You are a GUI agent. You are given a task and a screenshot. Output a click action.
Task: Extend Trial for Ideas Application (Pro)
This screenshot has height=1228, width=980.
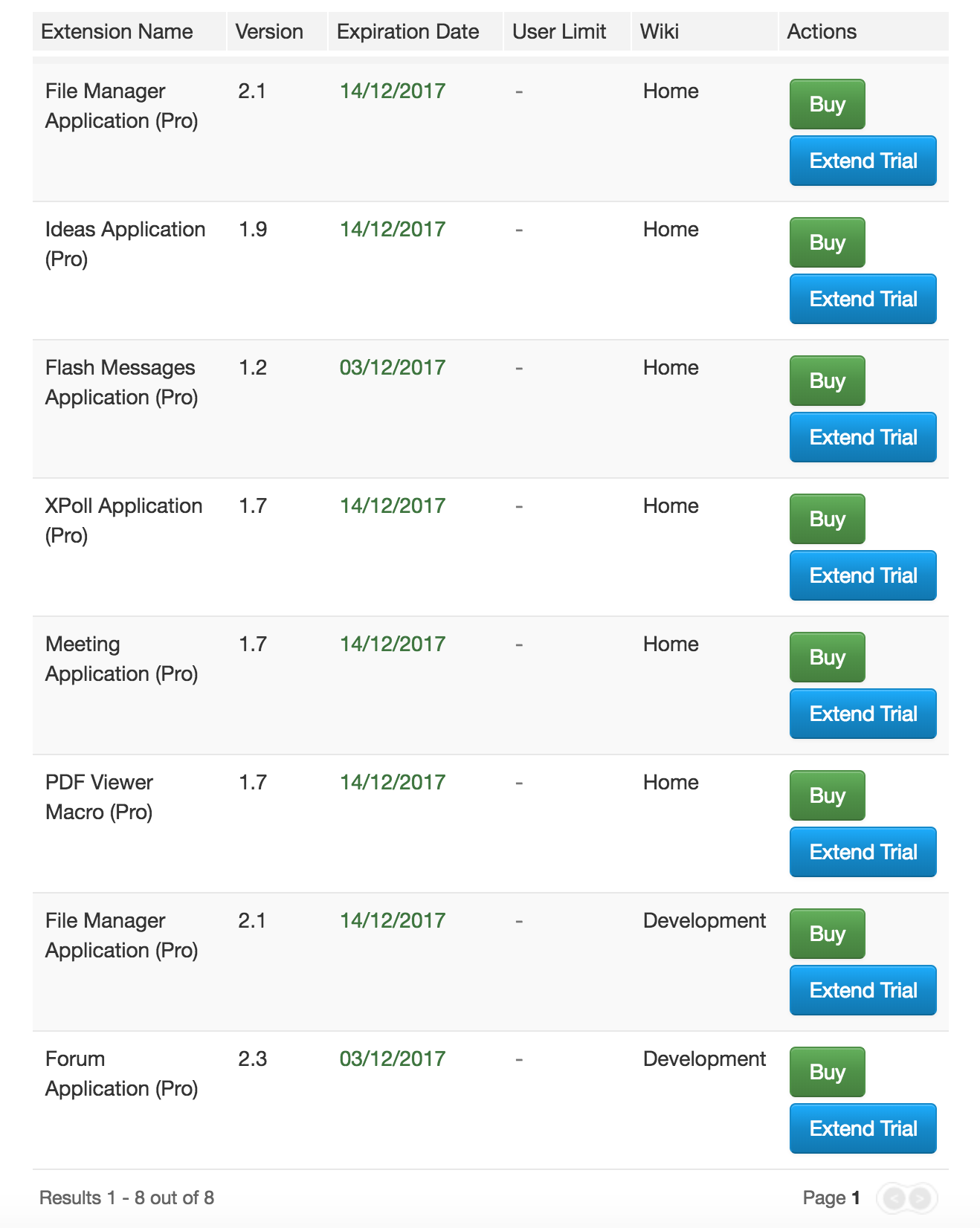click(862, 299)
